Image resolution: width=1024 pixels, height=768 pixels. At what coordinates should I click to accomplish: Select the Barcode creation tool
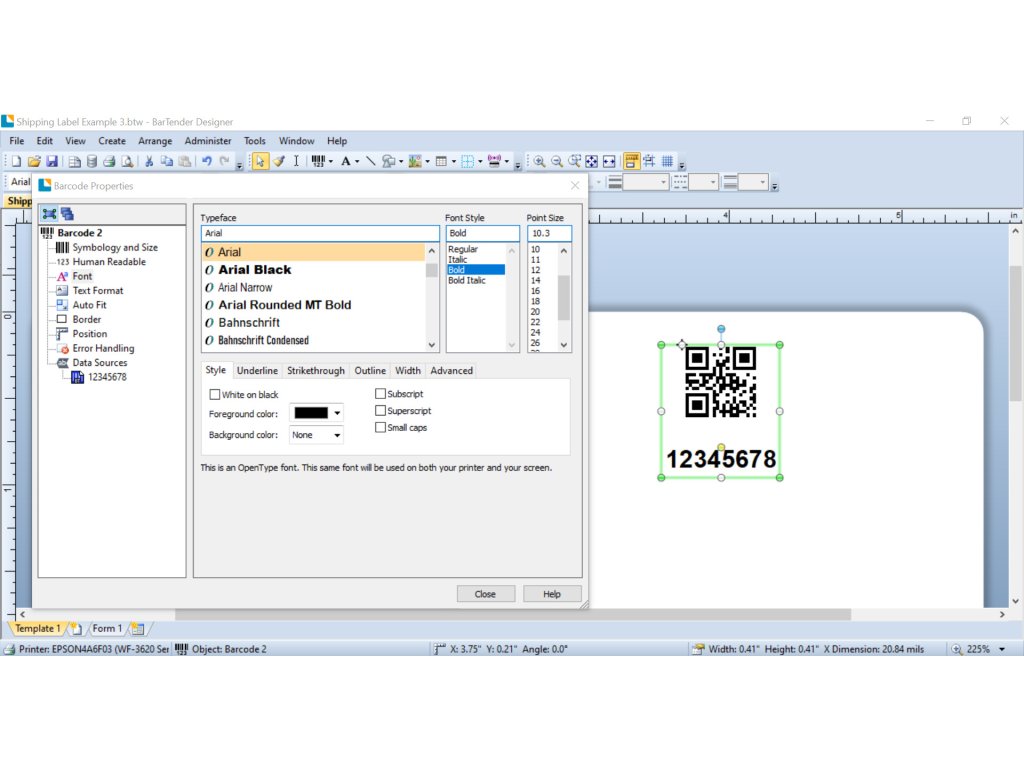pos(318,161)
